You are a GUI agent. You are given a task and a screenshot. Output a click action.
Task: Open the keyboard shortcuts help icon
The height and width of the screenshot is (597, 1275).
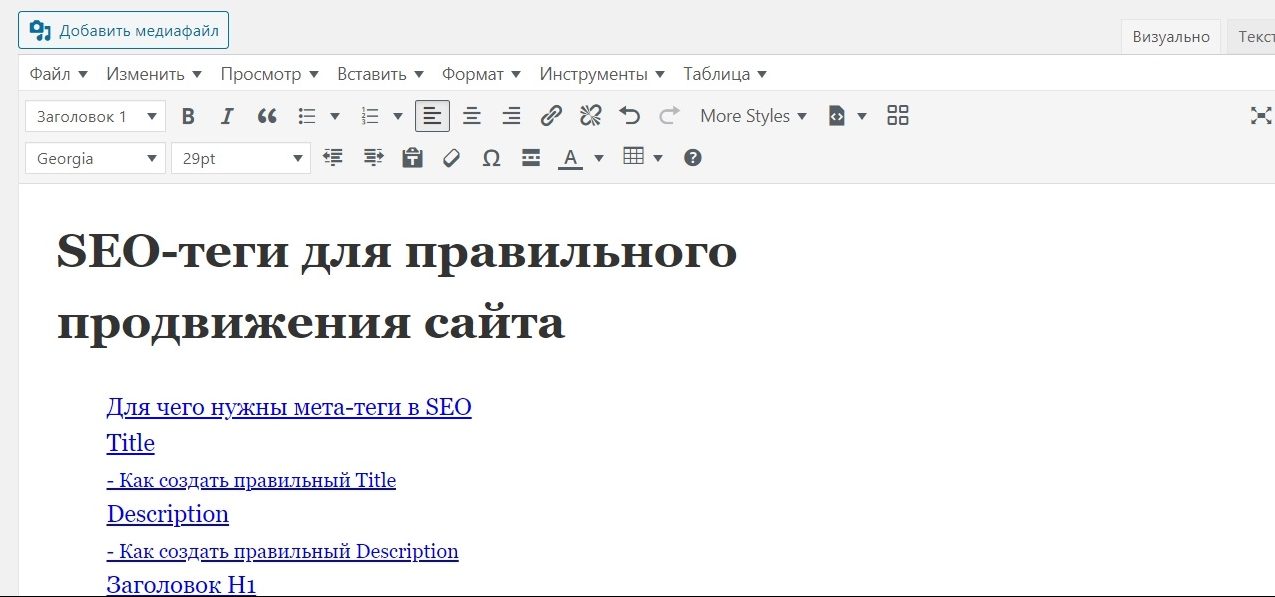click(692, 158)
